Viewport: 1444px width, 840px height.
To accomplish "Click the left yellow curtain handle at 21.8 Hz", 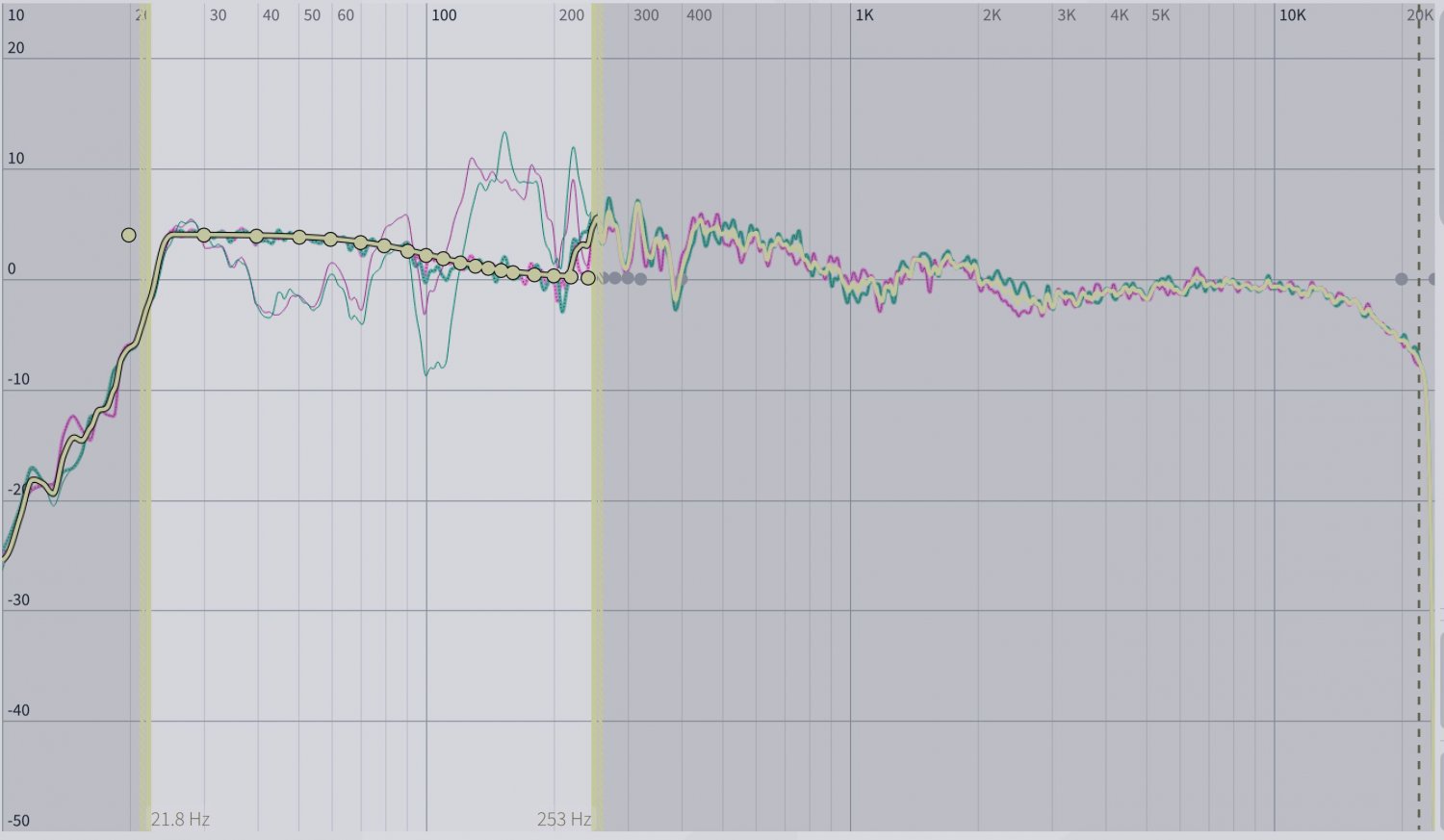I will (145, 417).
